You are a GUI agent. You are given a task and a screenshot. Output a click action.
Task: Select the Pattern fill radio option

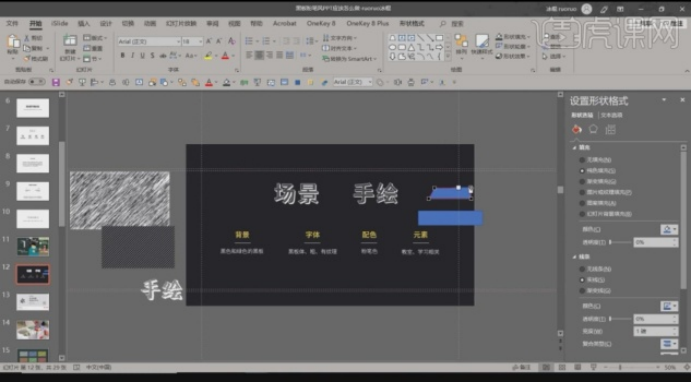582,203
